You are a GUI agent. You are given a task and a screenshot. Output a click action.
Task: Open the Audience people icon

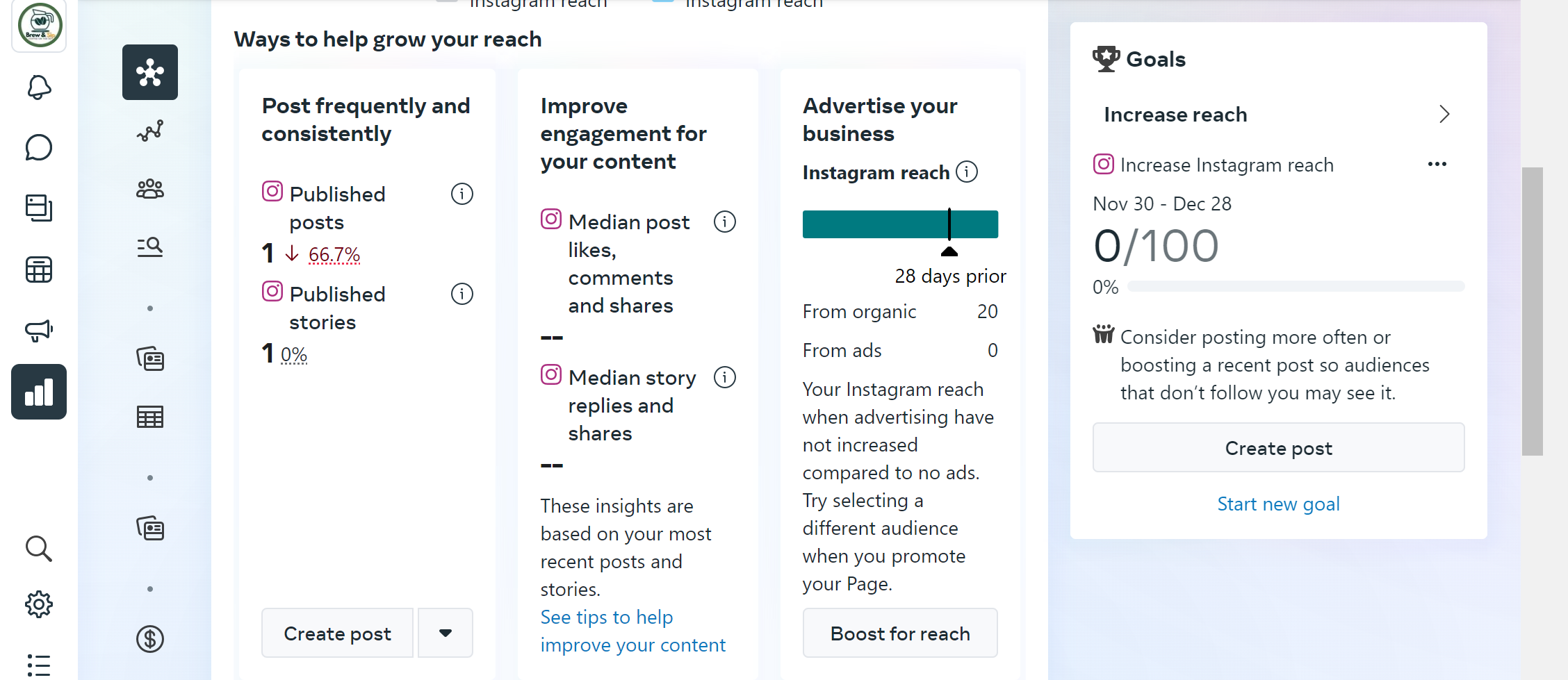(x=150, y=189)
